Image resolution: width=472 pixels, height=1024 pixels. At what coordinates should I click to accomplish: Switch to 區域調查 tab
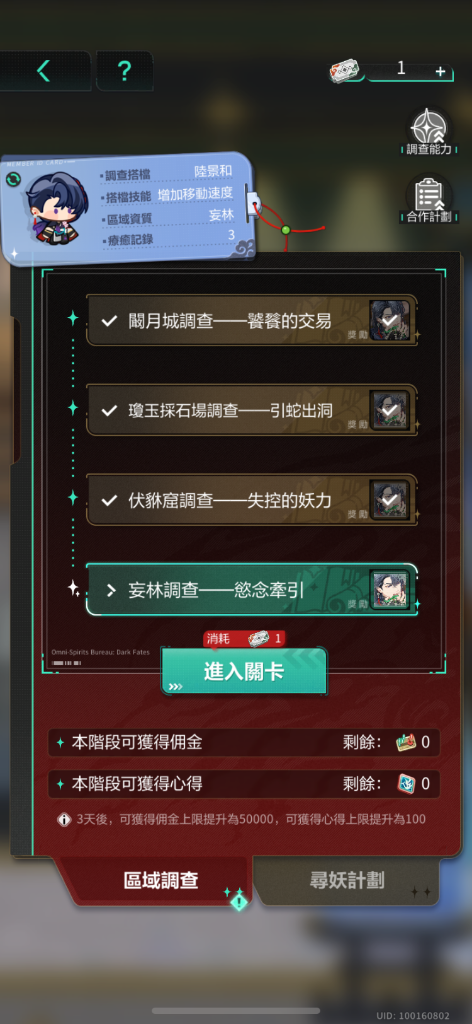pos(161,880)
